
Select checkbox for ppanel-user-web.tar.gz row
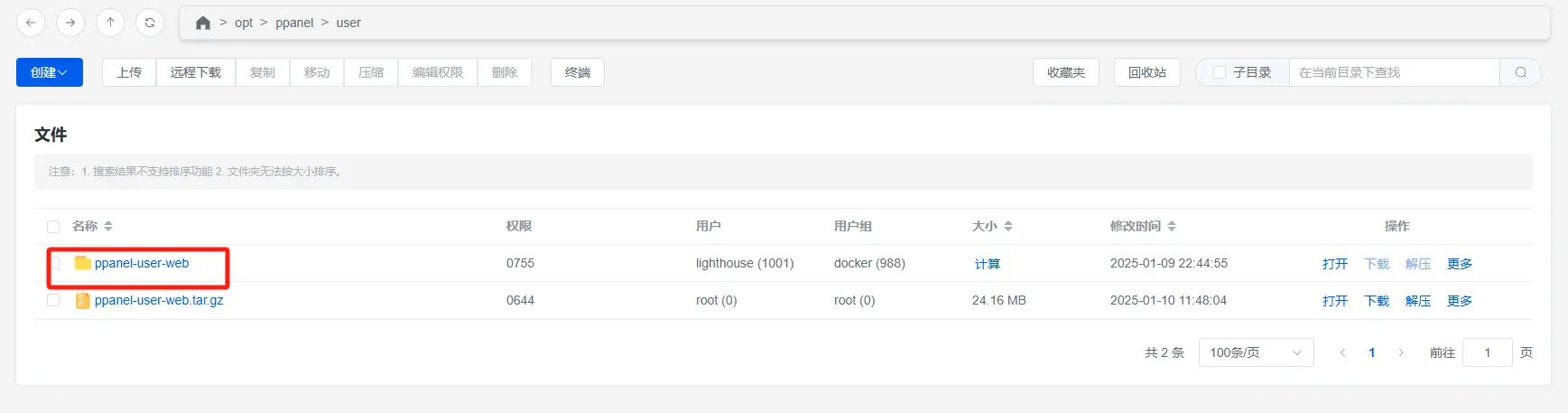tap(53, 300)
